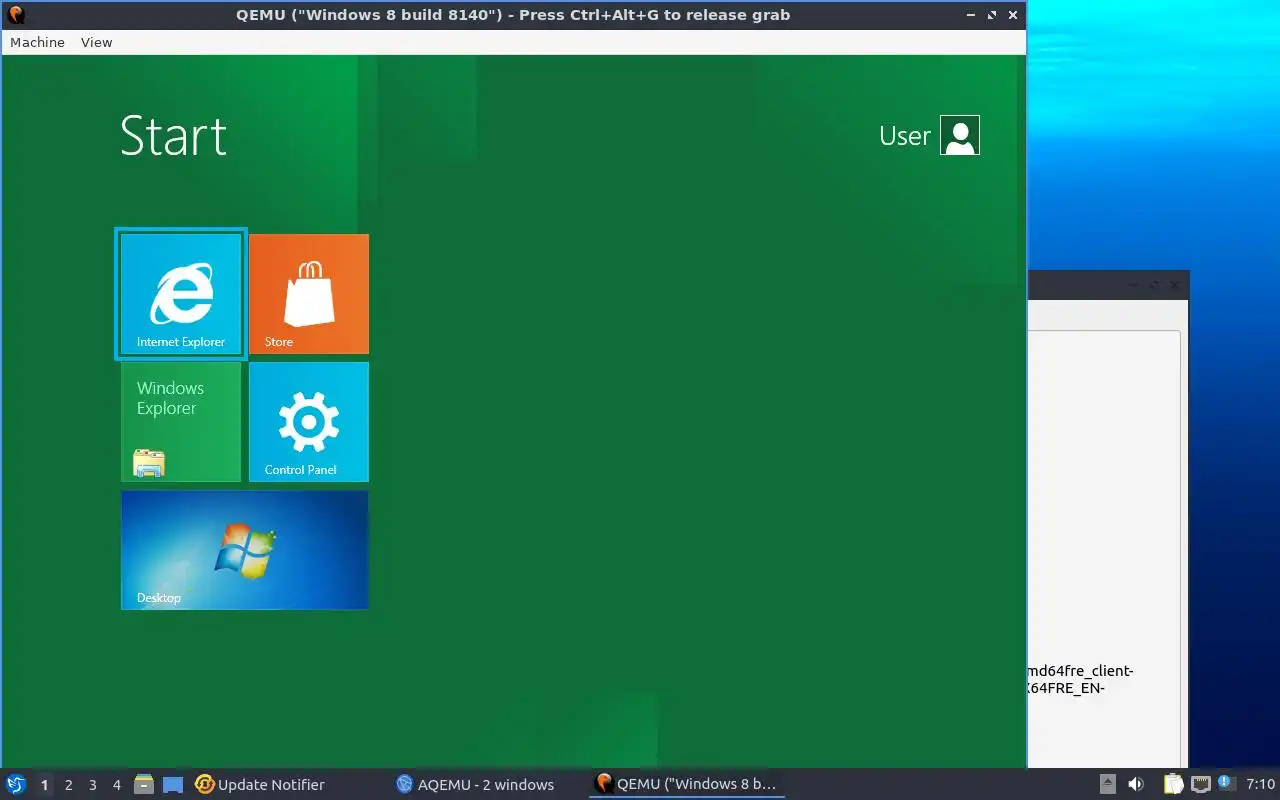
Task: Click the Start heading text
Action: (x=174, y=136)
